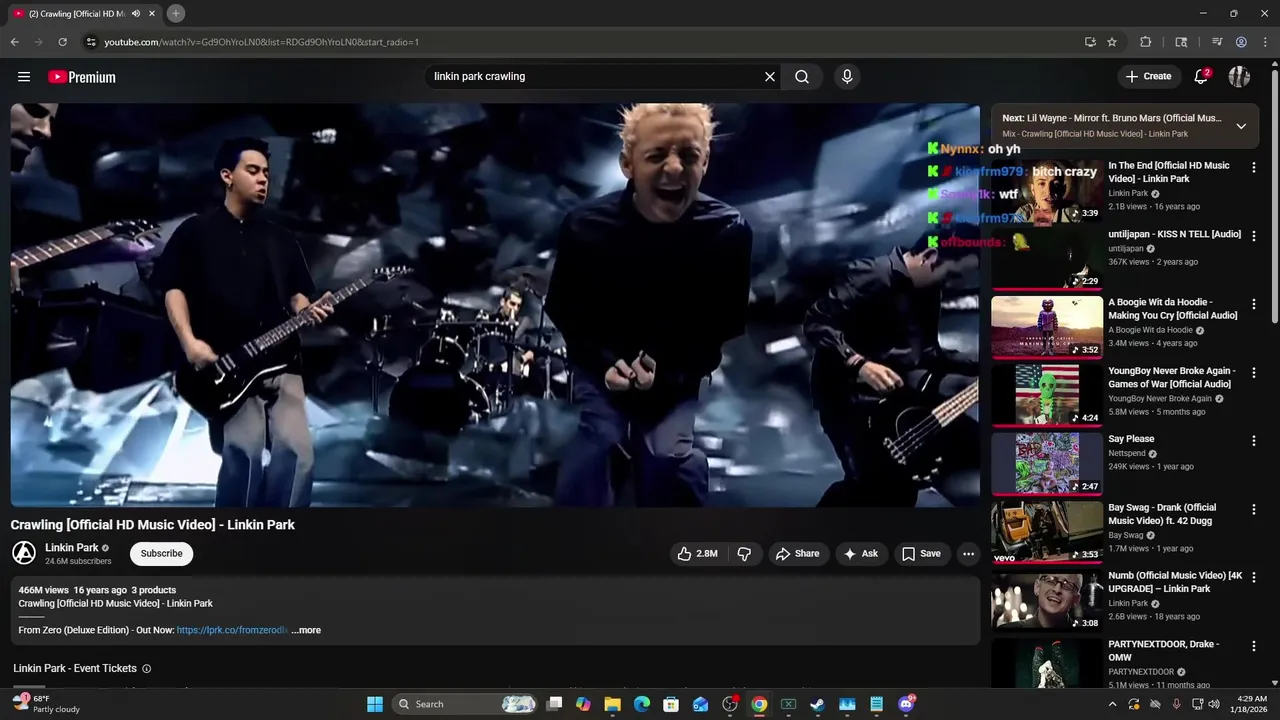
Task: Open File Explorer from taskbar
Action: (613, 704)
